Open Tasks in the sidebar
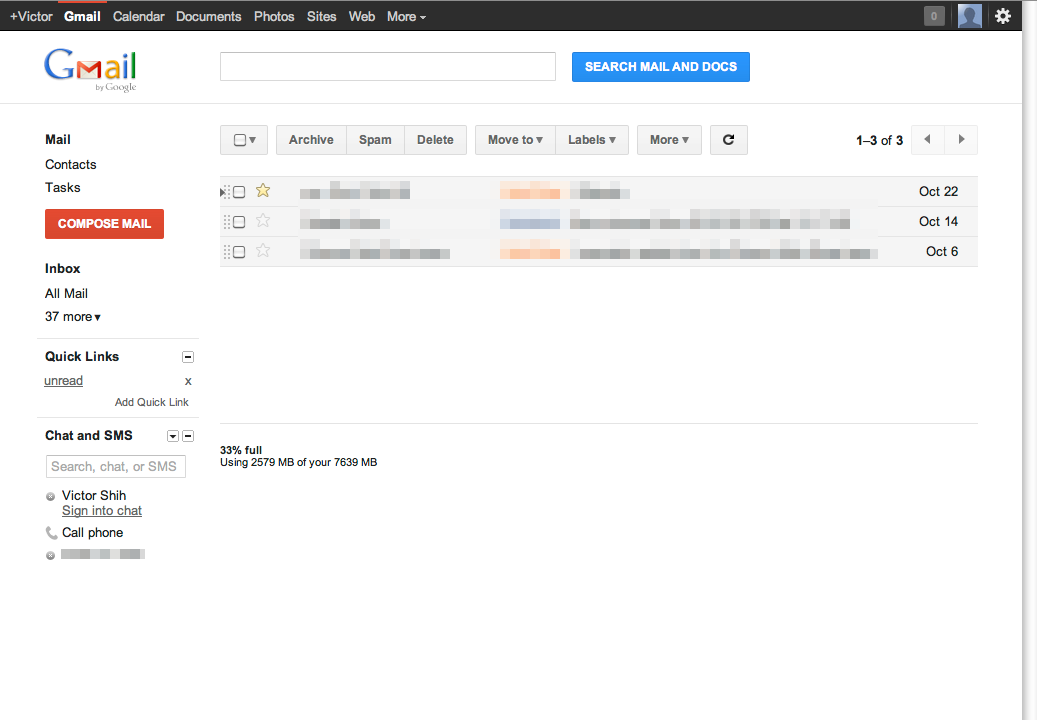Viewport: 1037px width, 720px height. 63,187
